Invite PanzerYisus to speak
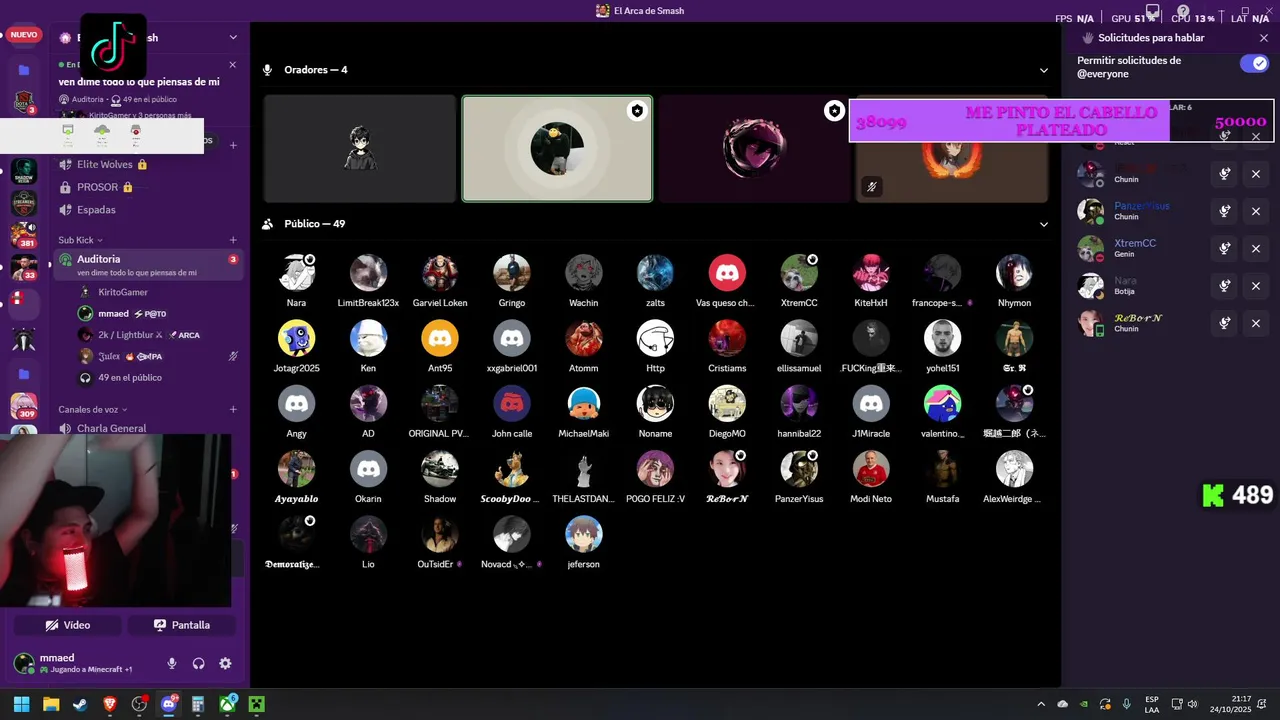The height and width of the screenshot is (720, 1280). tap(1224, 211)
